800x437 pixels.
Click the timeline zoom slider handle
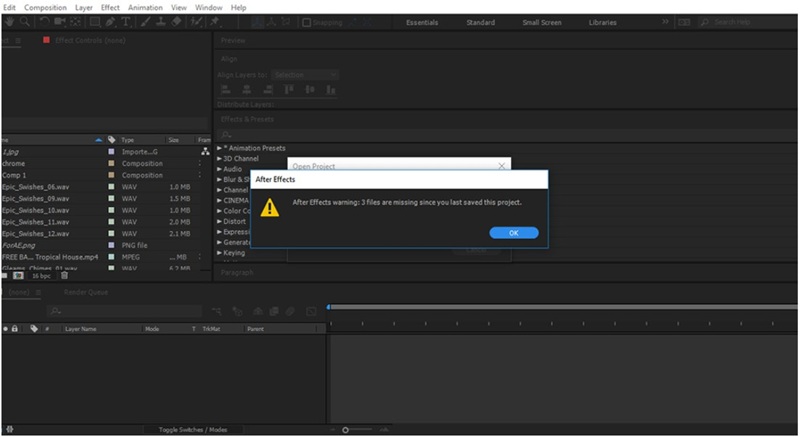[x=345, y=430]
